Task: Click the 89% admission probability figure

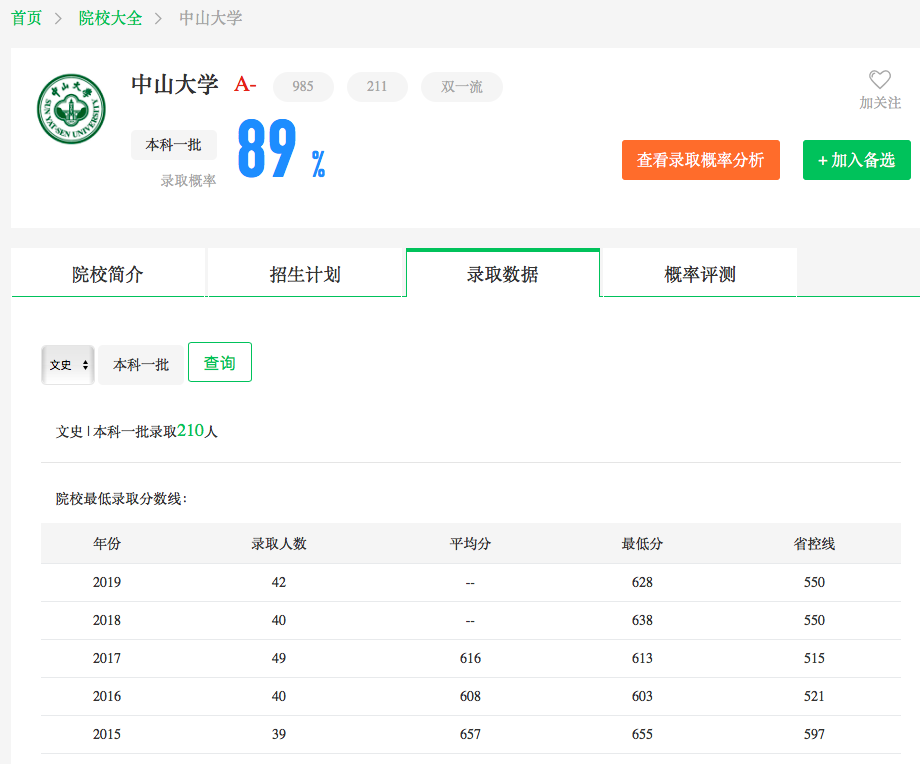Action: coord(282,148)
